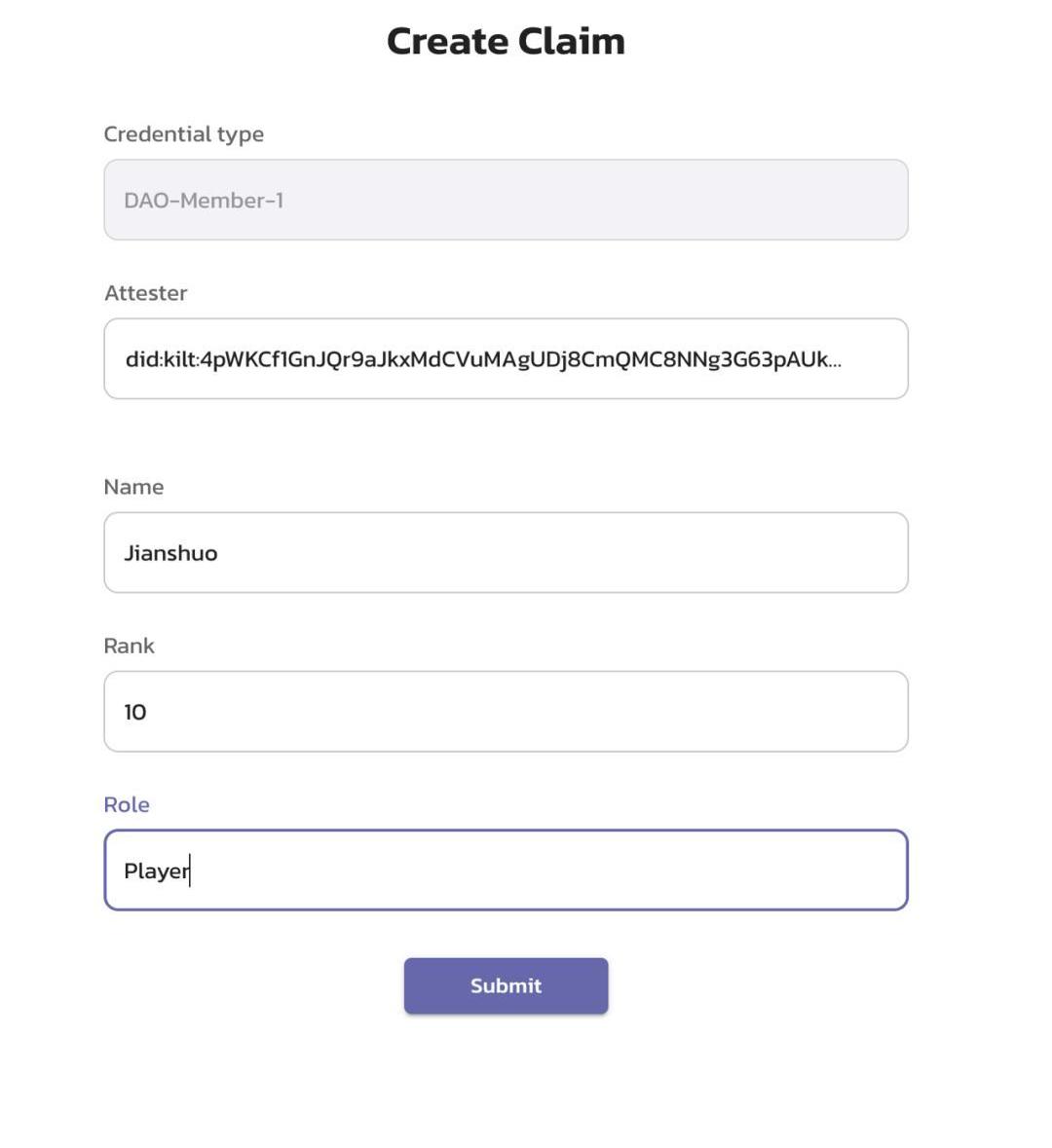Click the highlighted Role label
The height and width of the screenshot is (1148, 1052).
click(127, 804)
